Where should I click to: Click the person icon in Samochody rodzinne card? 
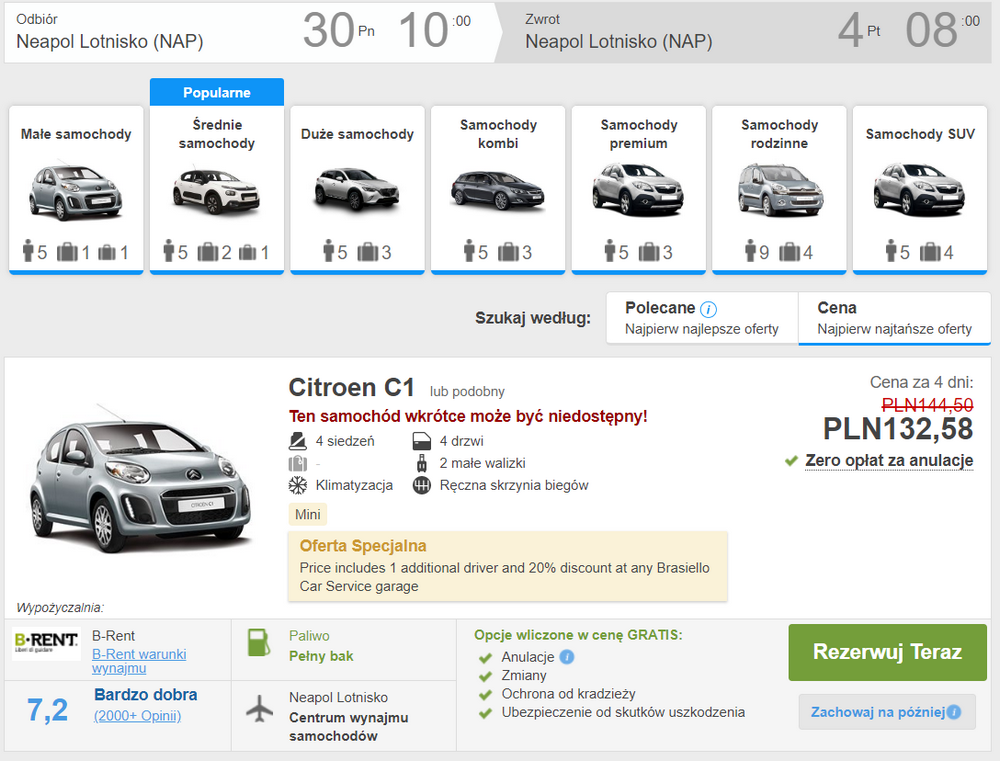point(750,251)
